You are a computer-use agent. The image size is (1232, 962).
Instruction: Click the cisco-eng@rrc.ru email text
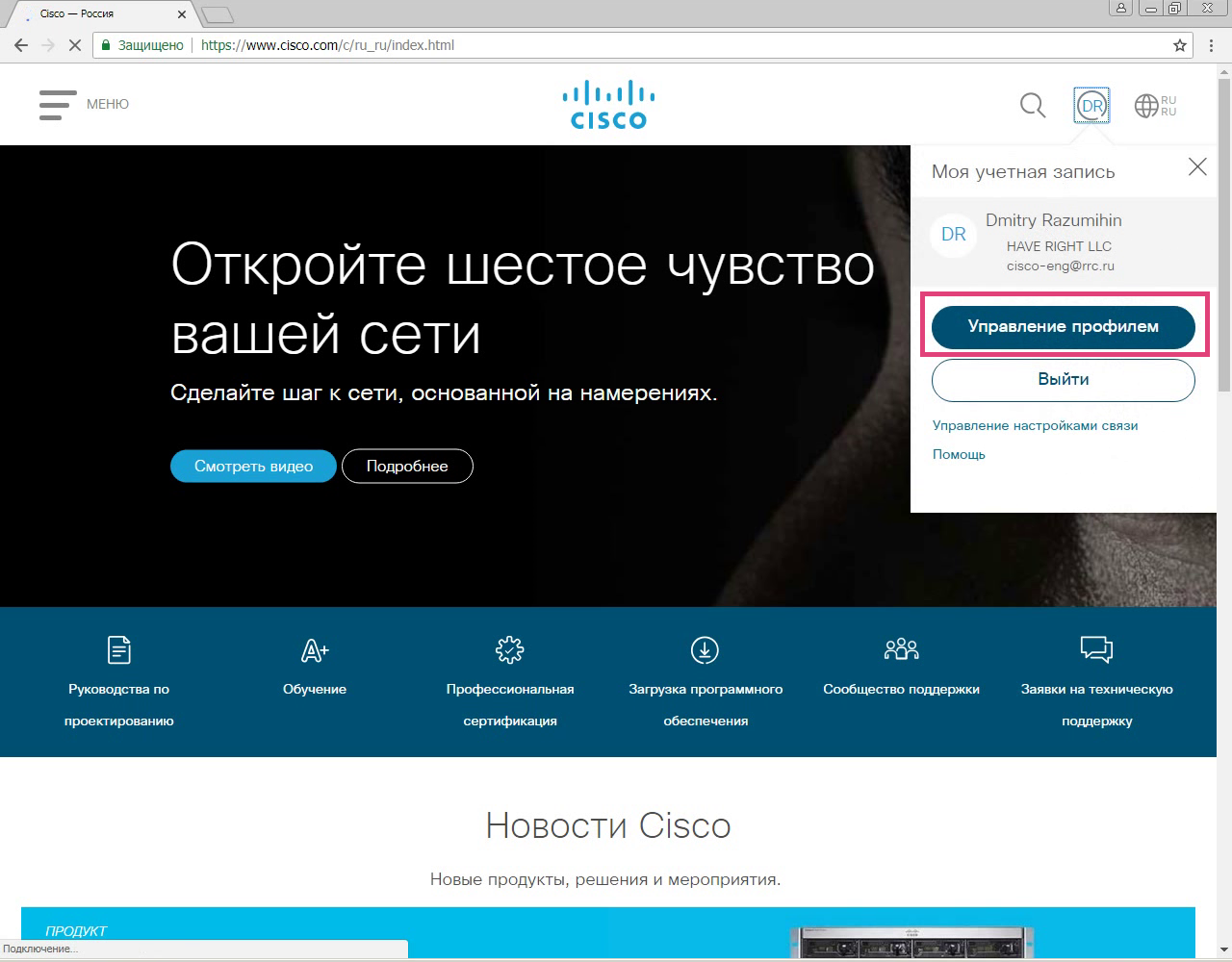pyautogui.click(x=1061, y=266)
